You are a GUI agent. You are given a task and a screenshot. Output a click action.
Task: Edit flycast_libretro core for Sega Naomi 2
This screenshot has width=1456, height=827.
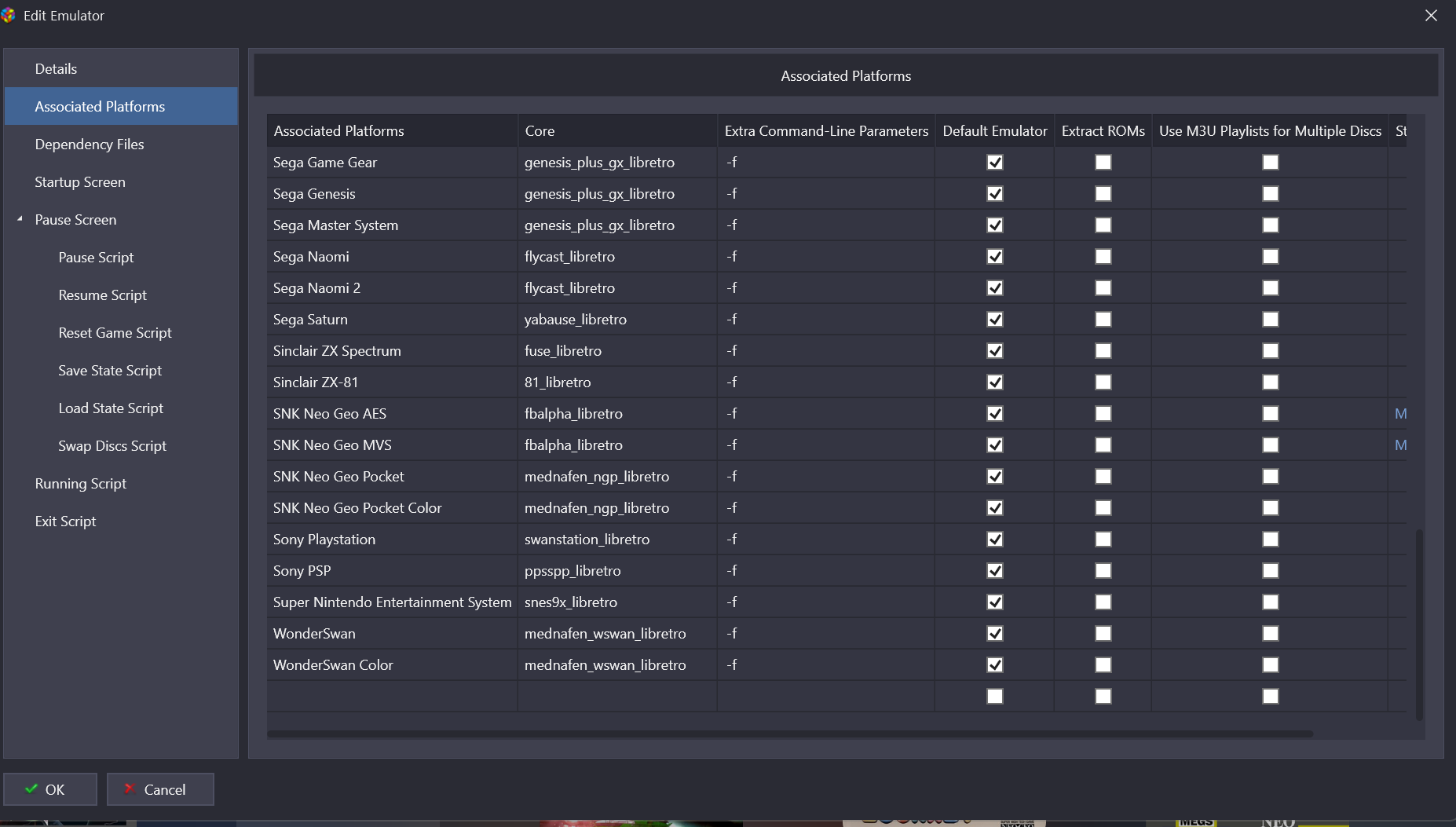tap(617, 287)
